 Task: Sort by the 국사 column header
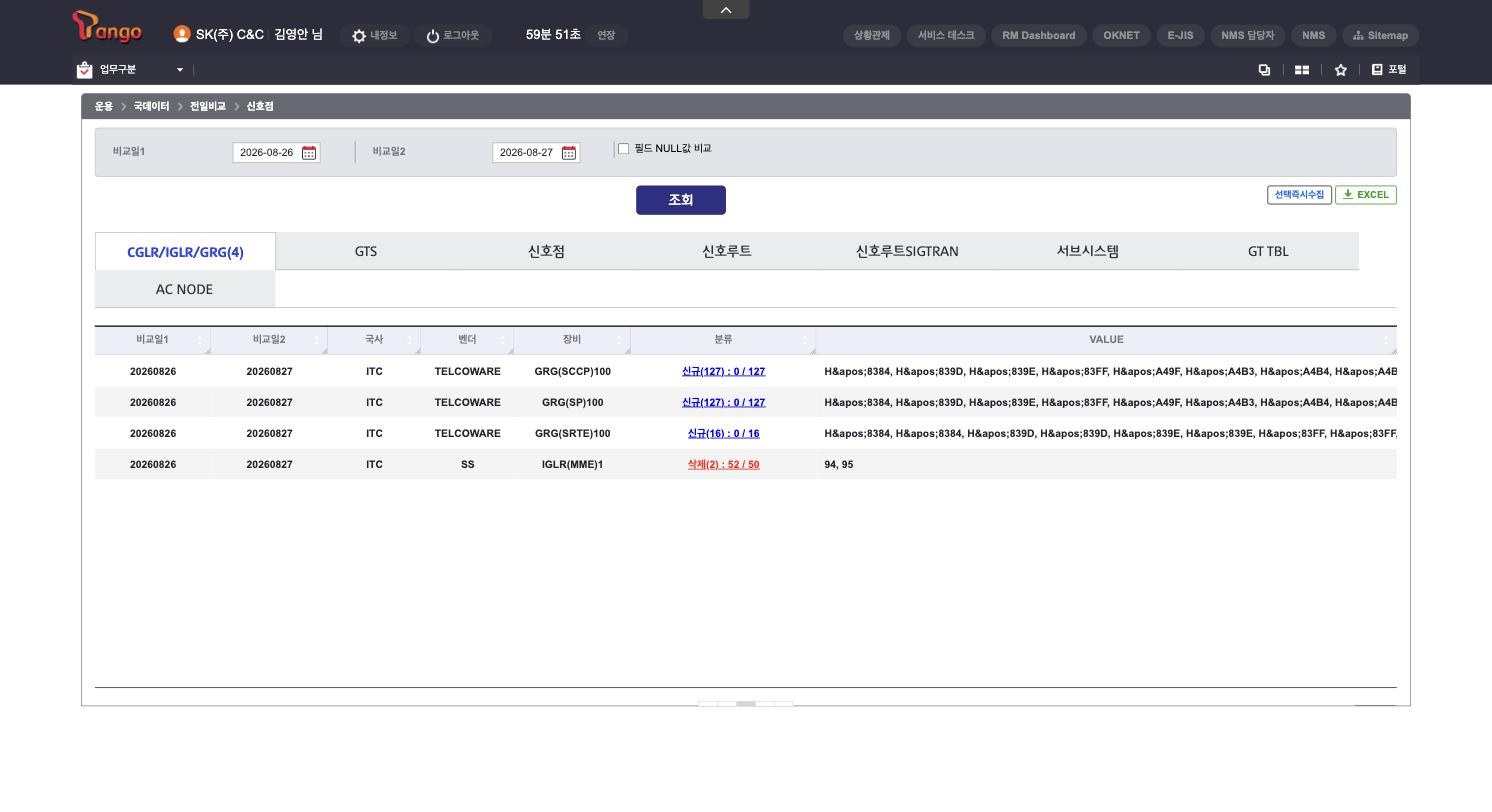coord(374,340)
